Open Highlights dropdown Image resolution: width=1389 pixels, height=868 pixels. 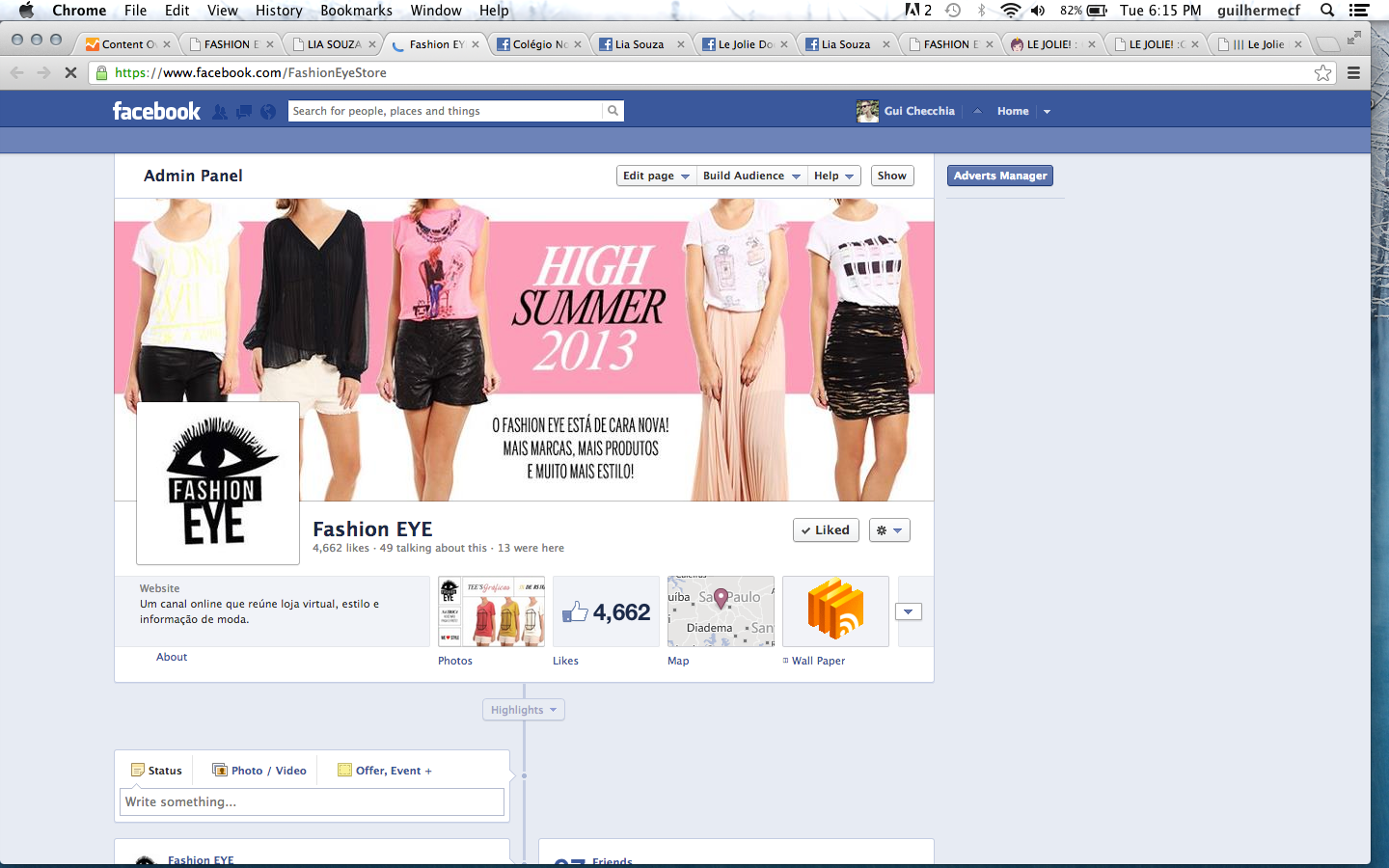tap(524, 710)
